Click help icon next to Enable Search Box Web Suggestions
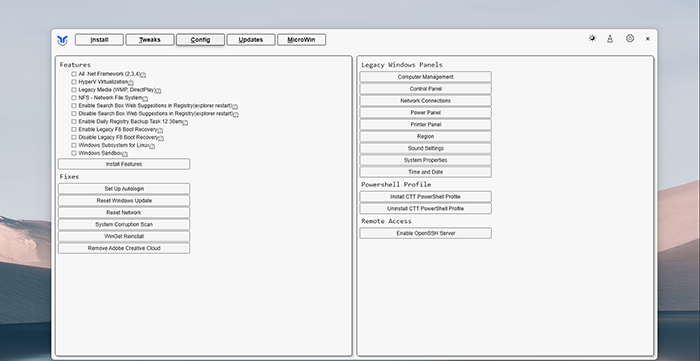This screenshot has width=700, height=361. pos(235,106)
